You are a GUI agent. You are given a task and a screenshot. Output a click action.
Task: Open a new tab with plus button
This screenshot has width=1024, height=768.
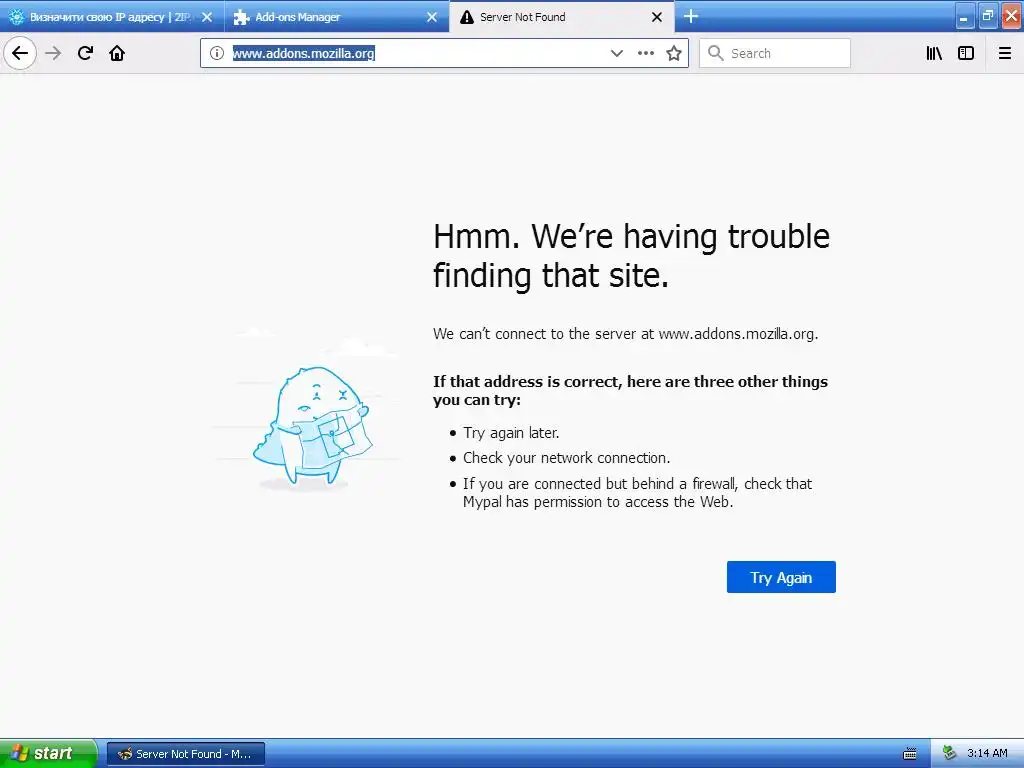coord(691,16)
